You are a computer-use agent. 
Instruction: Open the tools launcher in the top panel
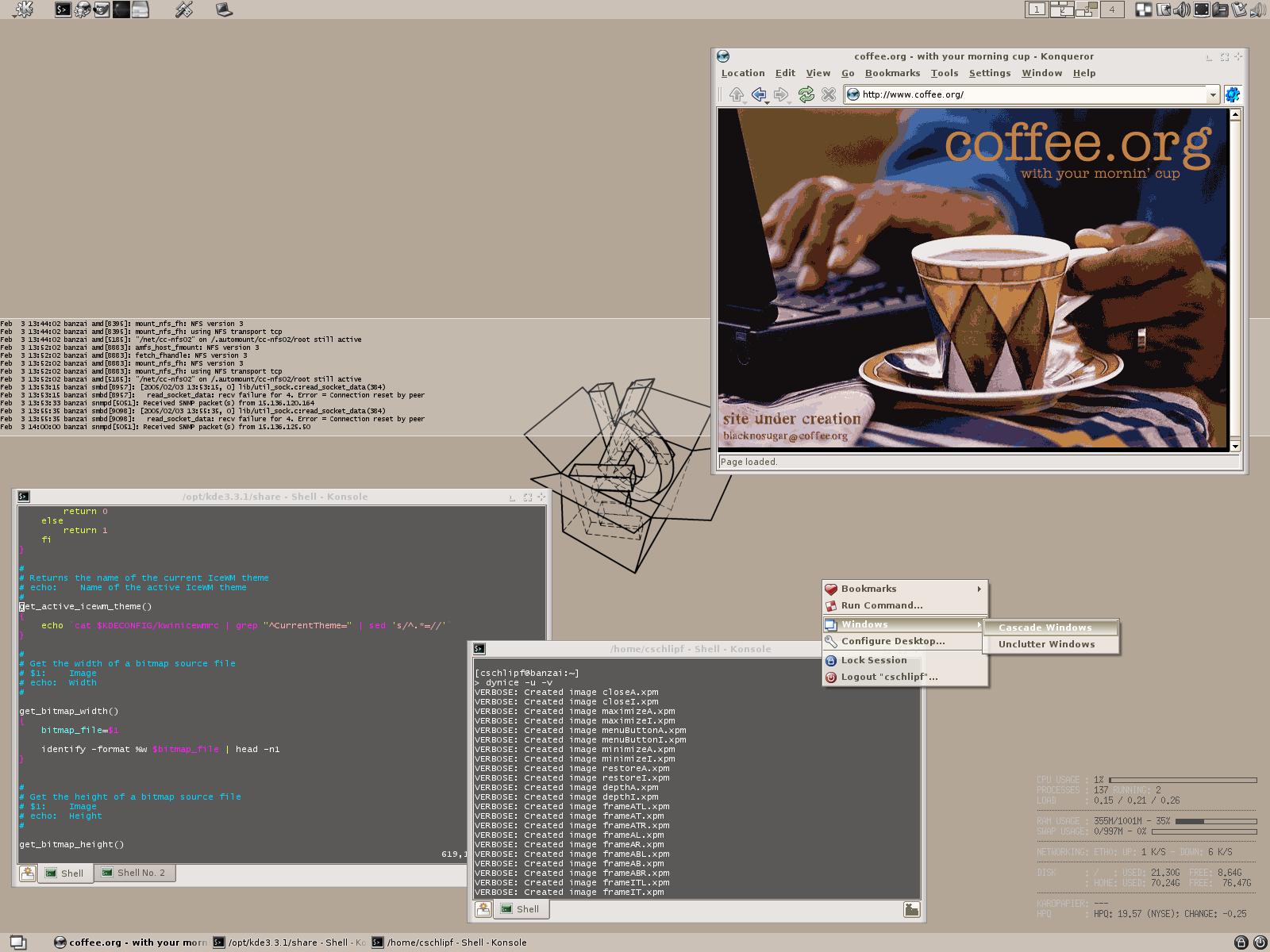click(x=184, y=10)
